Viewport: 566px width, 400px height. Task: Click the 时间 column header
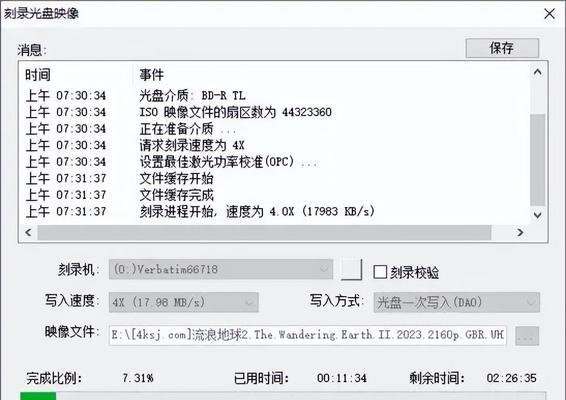(38, 75)
